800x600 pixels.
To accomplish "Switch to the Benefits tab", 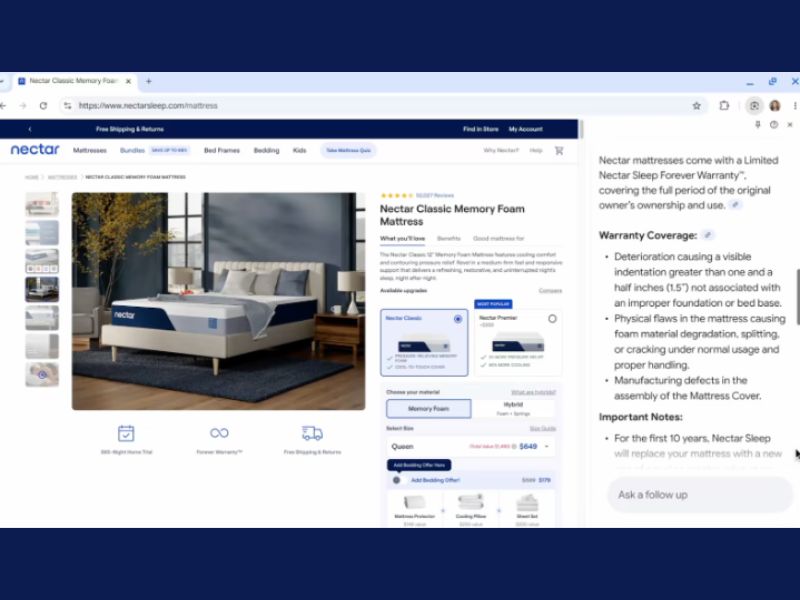I will [449, 239].
